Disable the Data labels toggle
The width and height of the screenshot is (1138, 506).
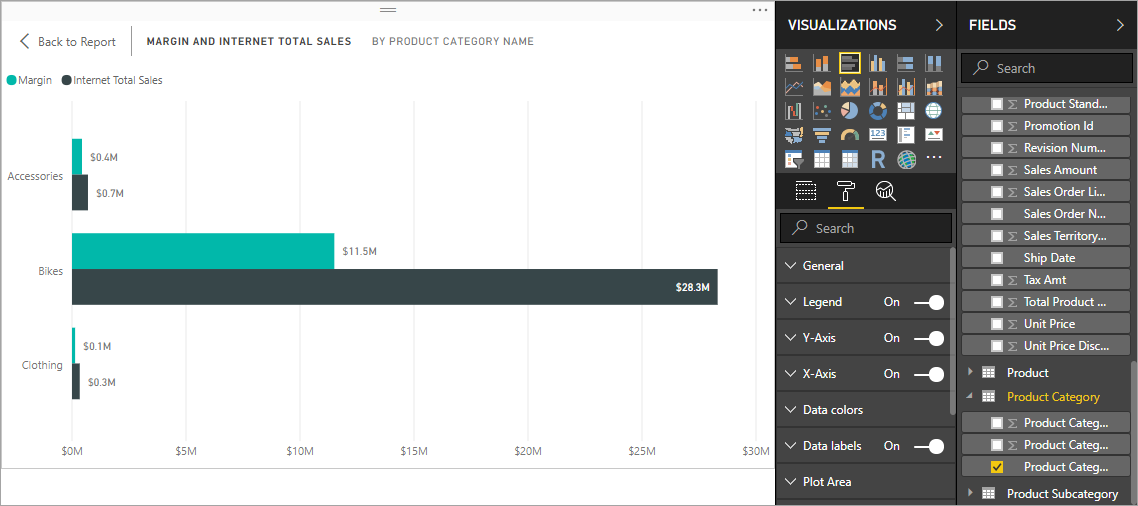click(929, 446)
